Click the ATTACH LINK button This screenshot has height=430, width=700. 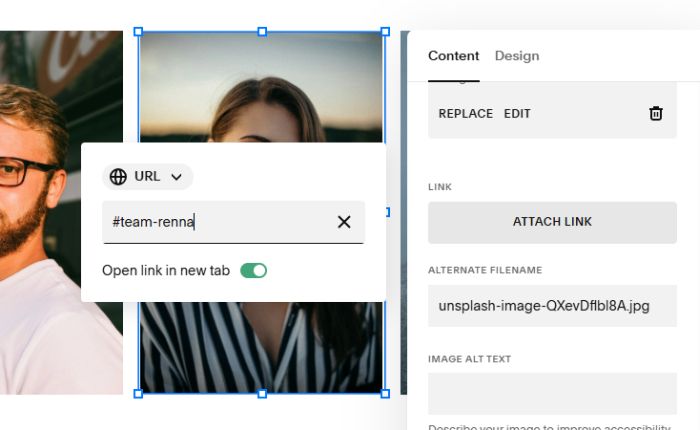552,222
